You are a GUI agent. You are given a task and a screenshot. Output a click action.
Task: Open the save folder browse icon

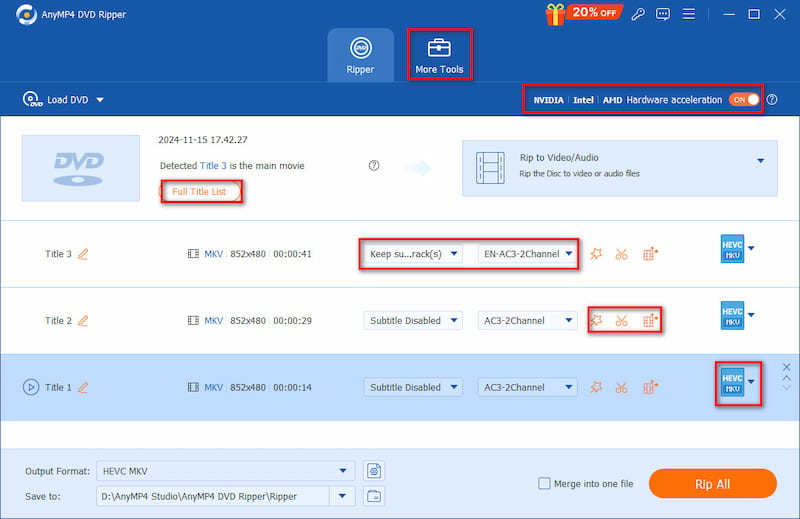tap(374, 496)
